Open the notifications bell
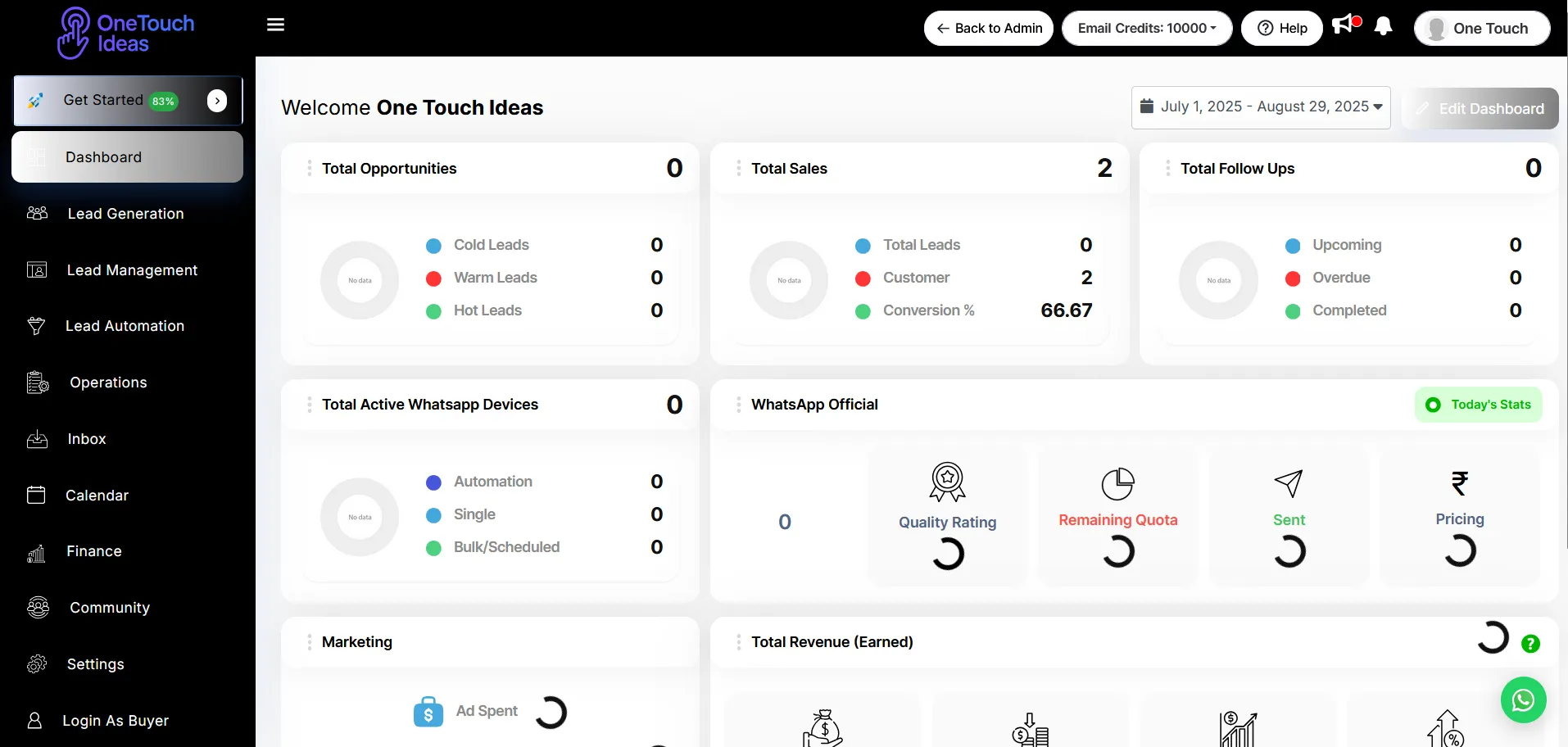Screen dimensions: 1568x747 (x=1383, y=27)
